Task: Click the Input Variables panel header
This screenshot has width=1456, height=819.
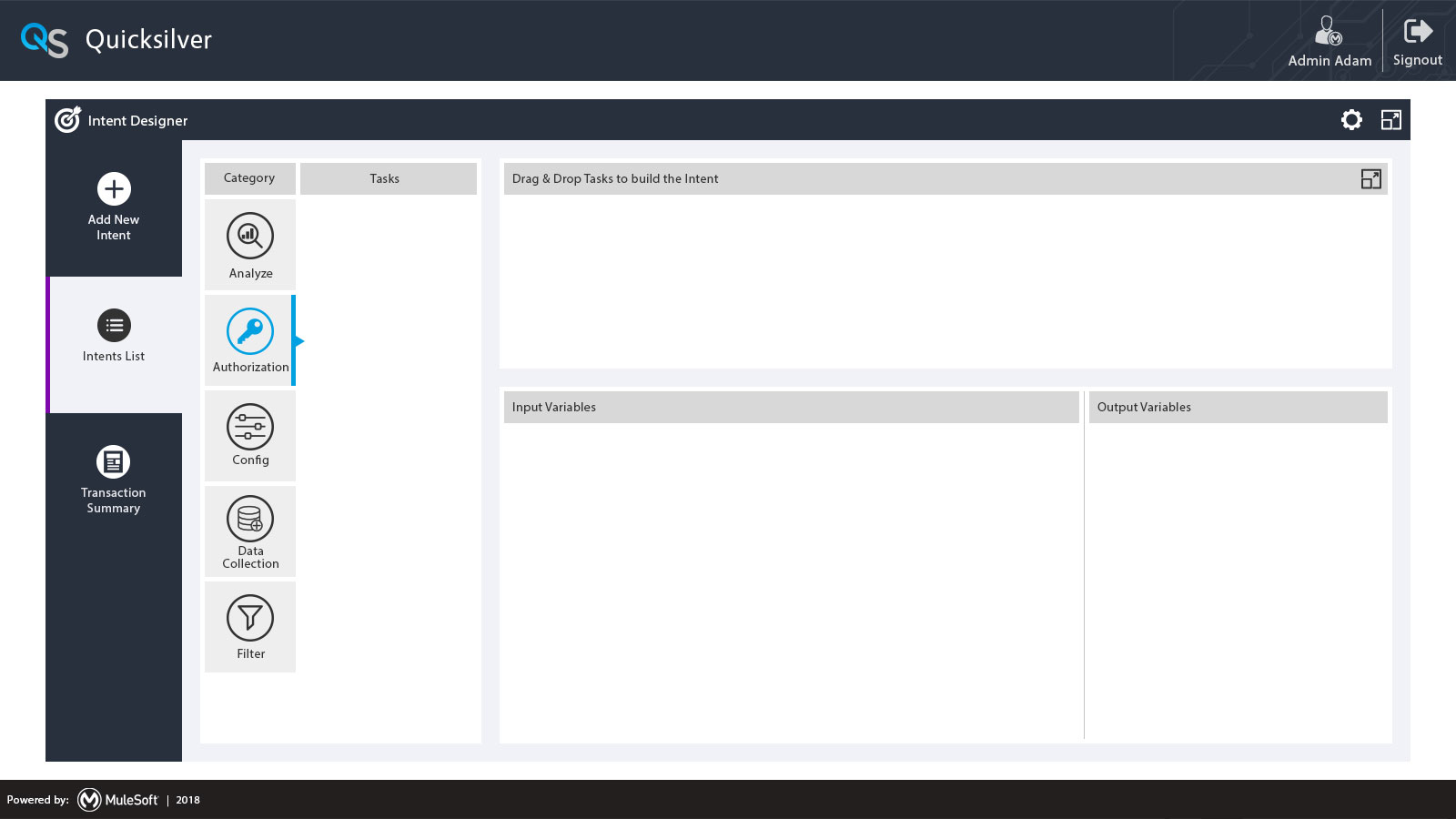Action: pyautogui.click(x=790, y=407)
